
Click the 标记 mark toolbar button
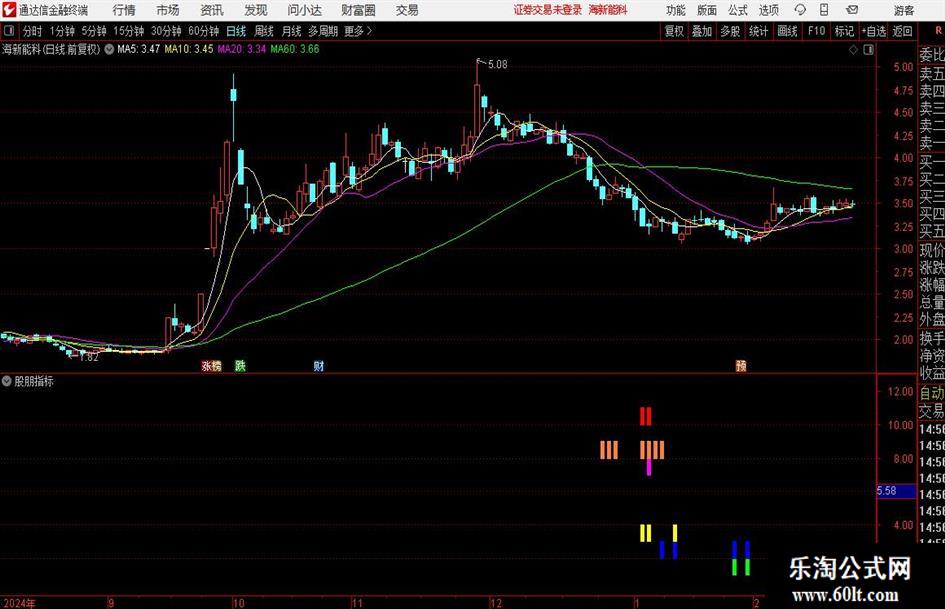(844, 31)
